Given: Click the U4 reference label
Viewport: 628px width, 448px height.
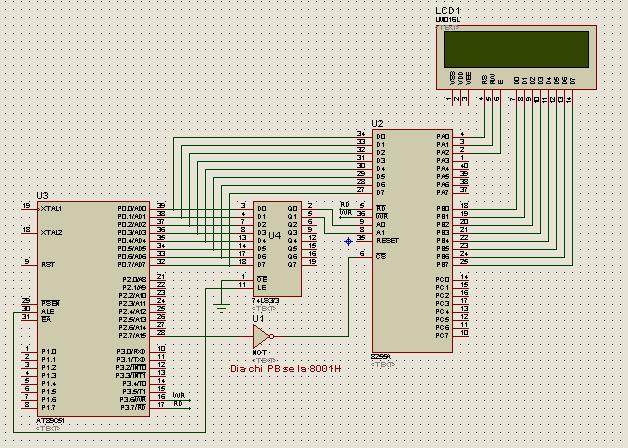Looking at the screenshot, I should click(275, 235).
